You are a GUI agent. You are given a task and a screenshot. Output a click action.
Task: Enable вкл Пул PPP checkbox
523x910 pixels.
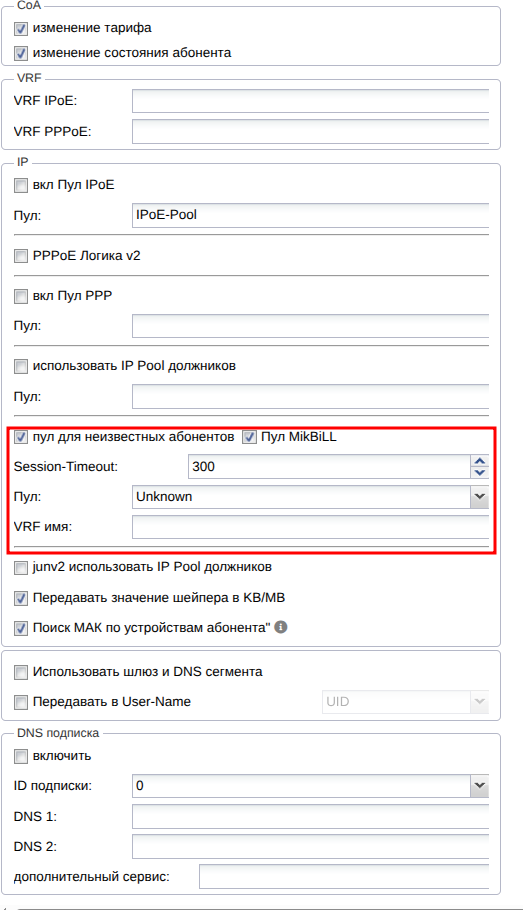click(x=21, y=296)
